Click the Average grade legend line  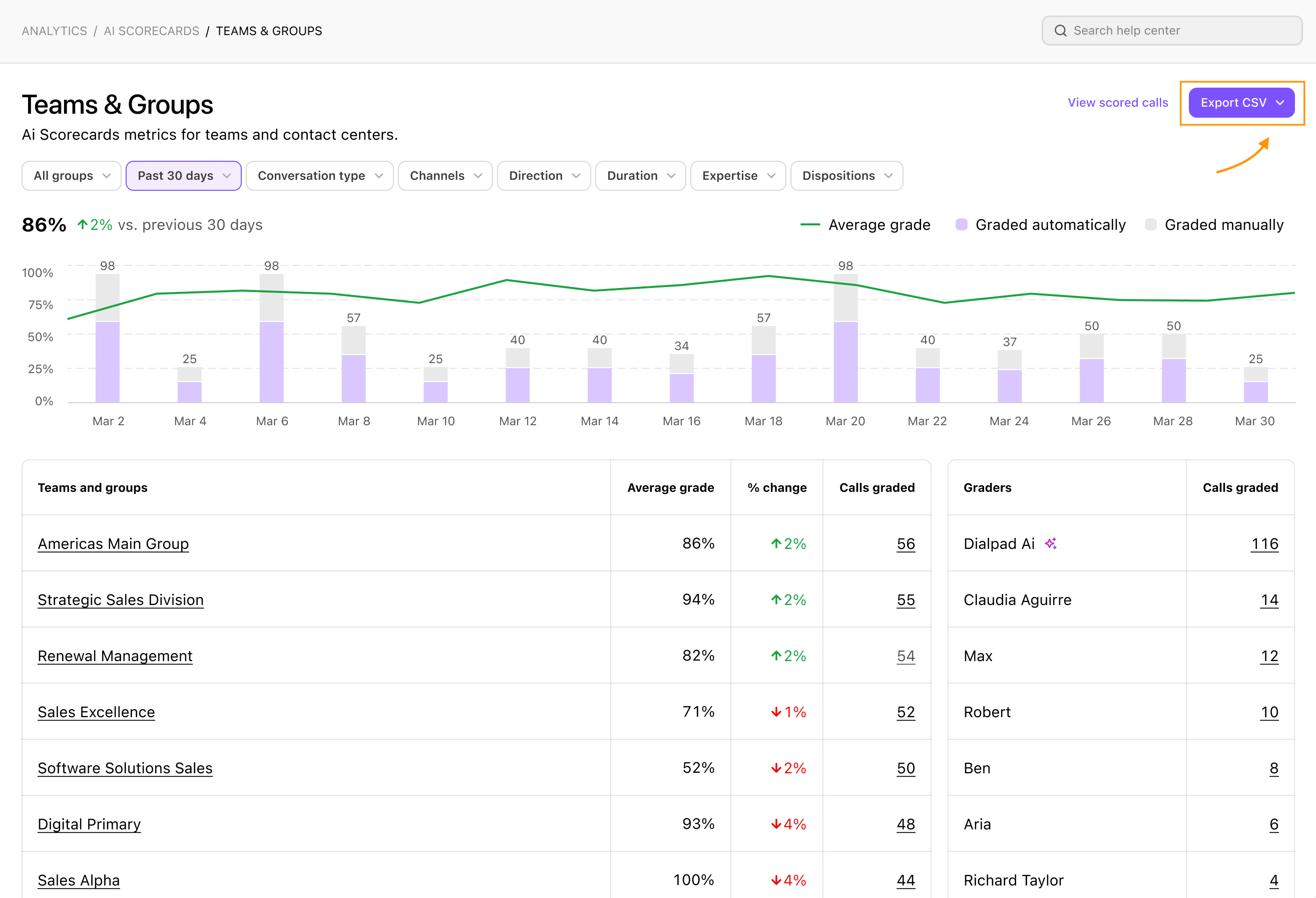coord(810,224)
